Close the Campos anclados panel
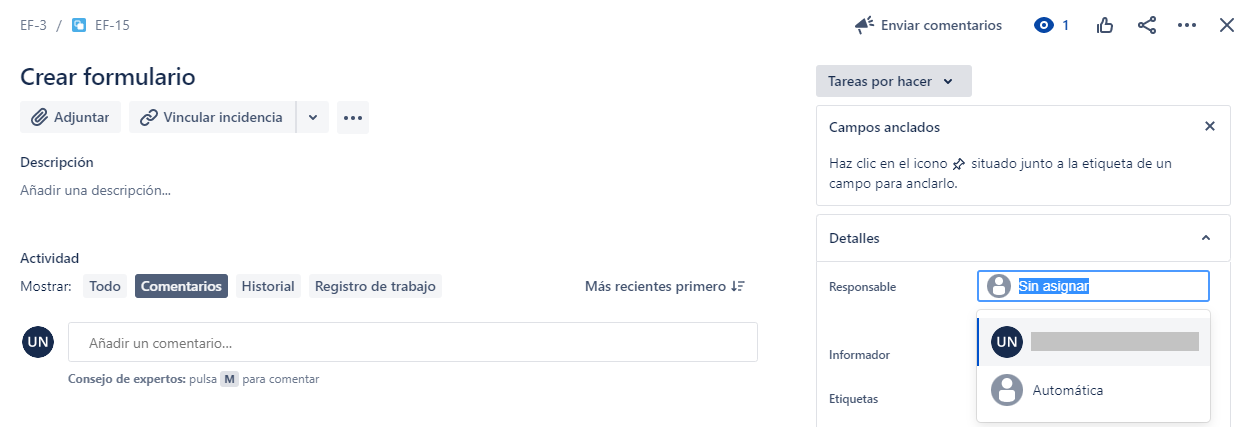Image resolution: width=1242 pixels, height=427 pixels. 1210,127
